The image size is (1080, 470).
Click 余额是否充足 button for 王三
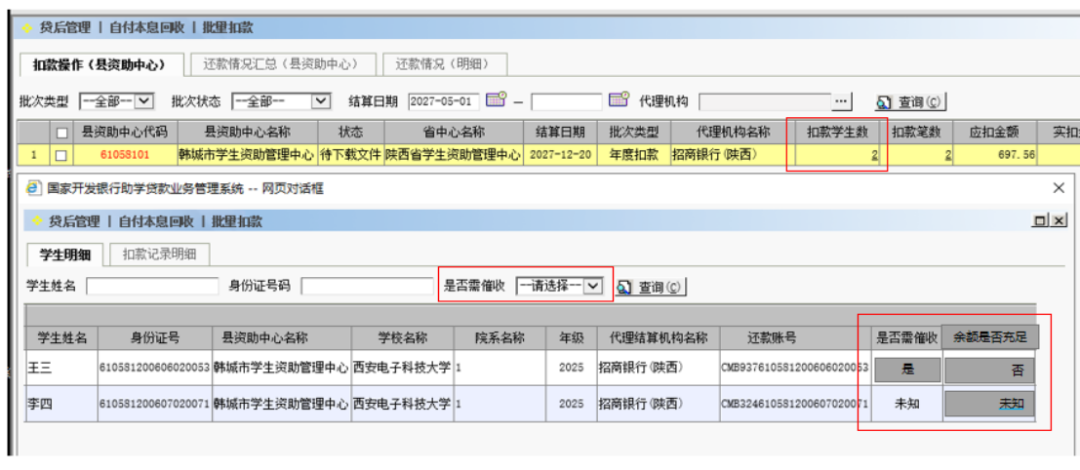pyautogui.click(x=989, y=369)
